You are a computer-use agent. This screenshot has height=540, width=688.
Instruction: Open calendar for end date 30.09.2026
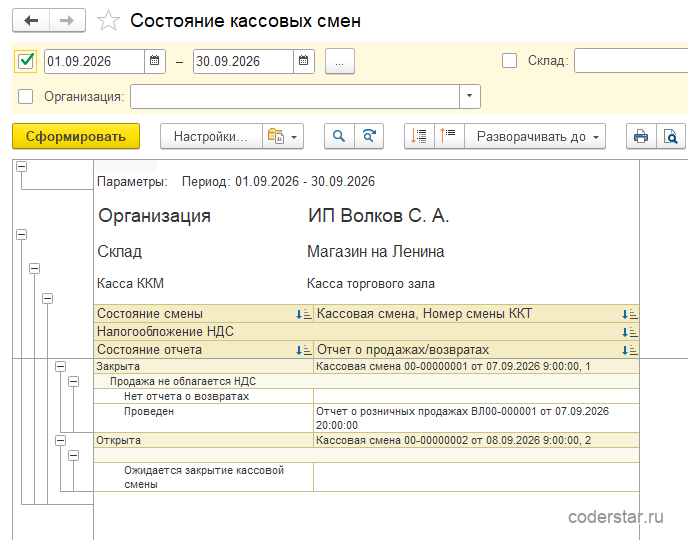304,61
